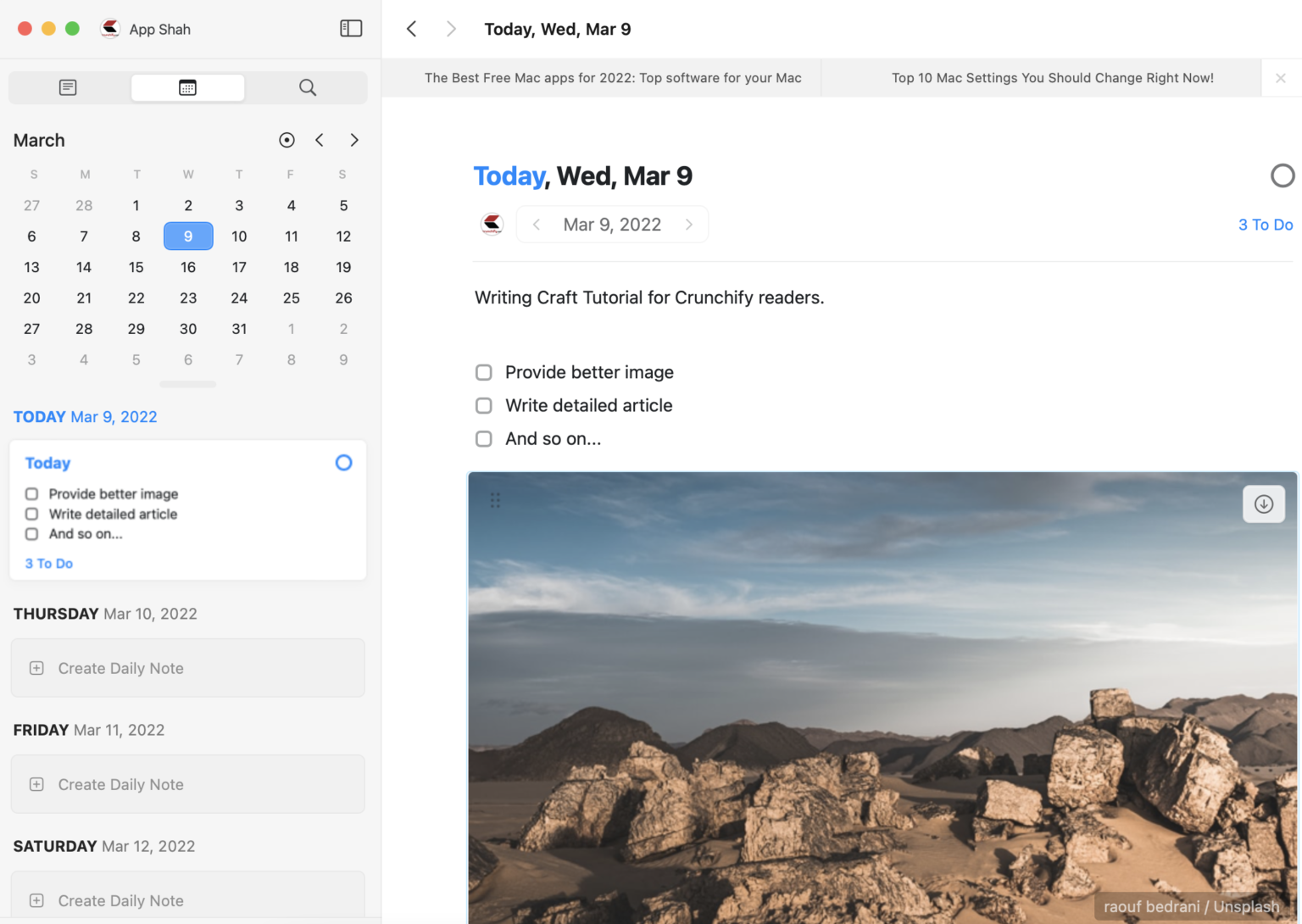1302x924 pixels.
Task: Go to previous month with left chevron
Action: (x=320, y=140)
